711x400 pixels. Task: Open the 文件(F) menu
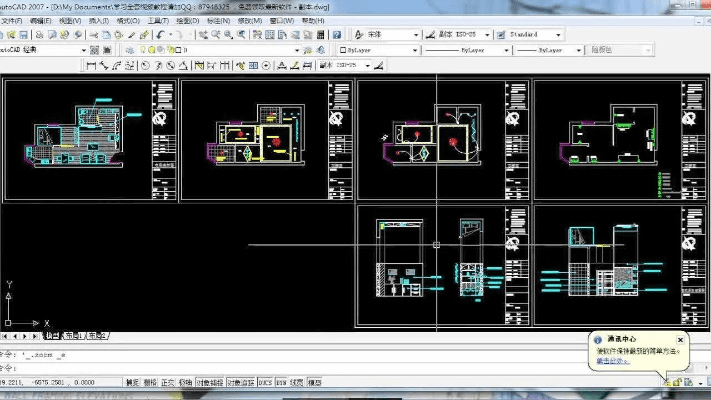pos(13,20)
